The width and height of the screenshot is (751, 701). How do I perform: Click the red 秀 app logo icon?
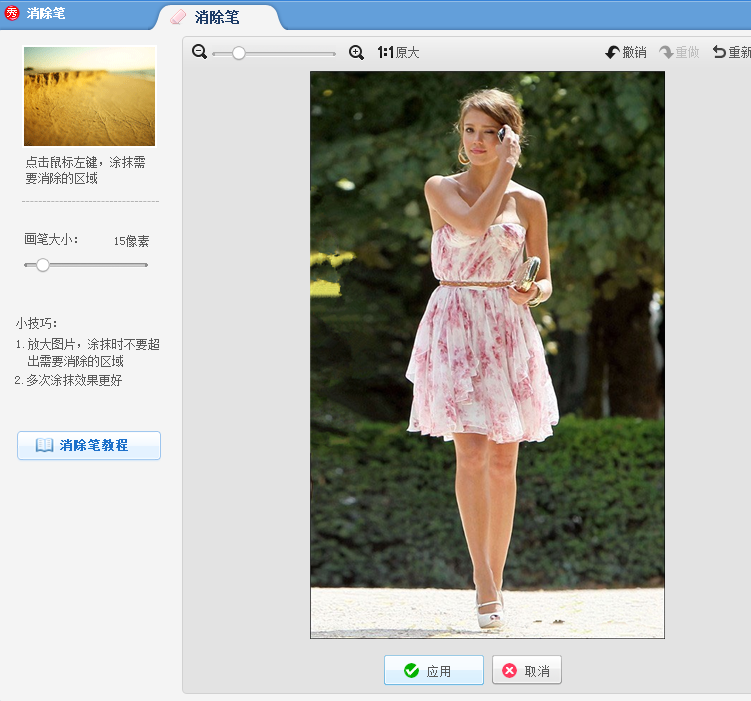[x=11, y=13]
